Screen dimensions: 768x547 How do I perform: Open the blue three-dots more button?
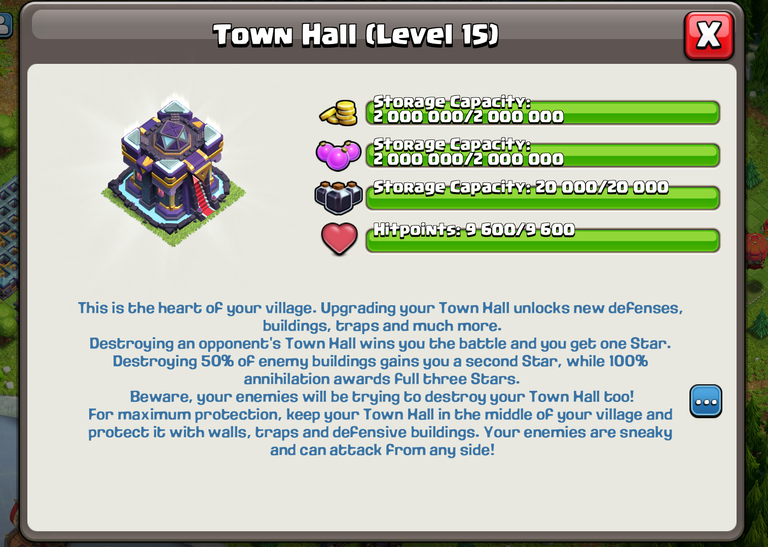tap(706, 402)
